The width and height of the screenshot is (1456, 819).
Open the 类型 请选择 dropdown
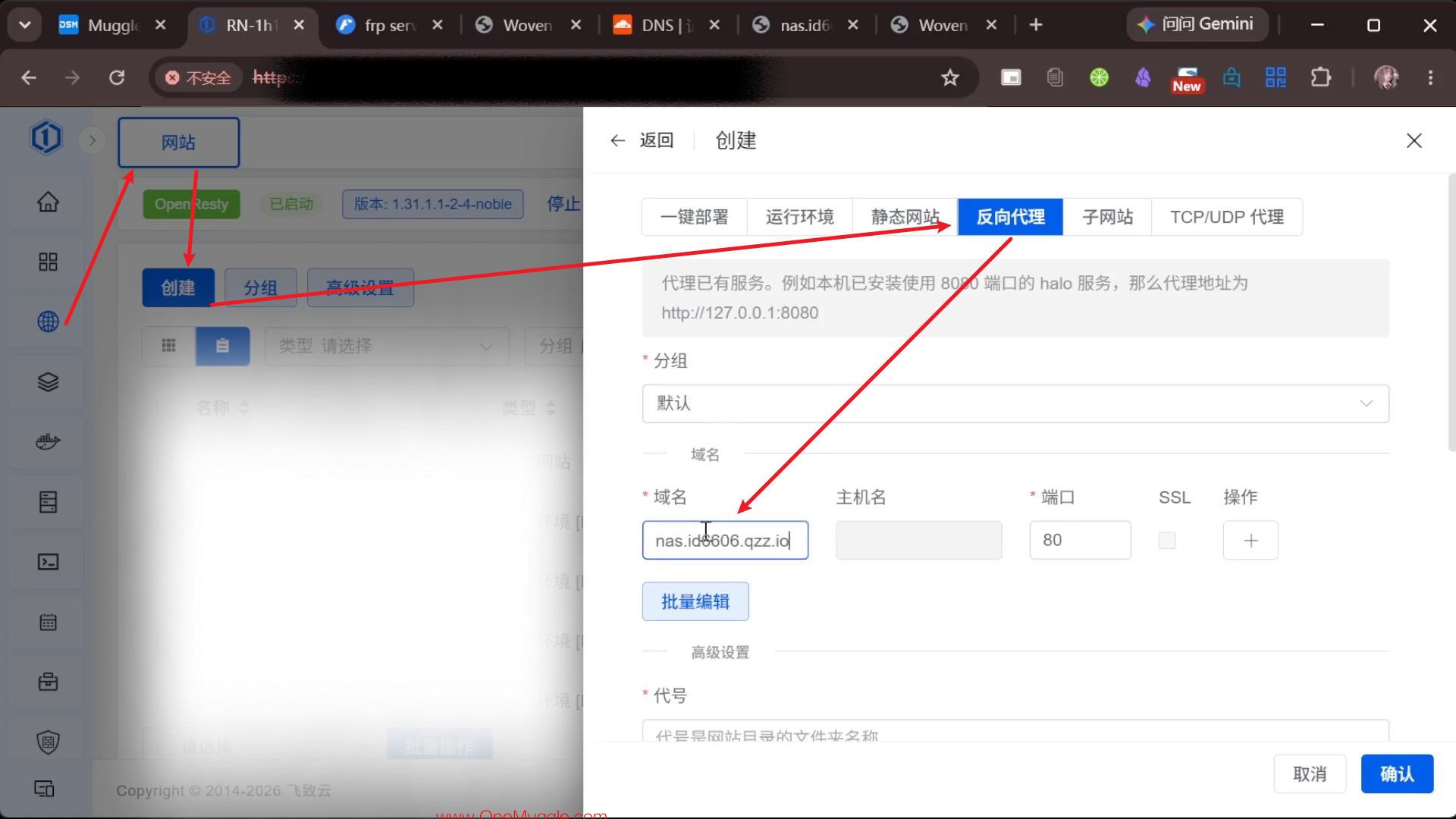click(387, 346)
